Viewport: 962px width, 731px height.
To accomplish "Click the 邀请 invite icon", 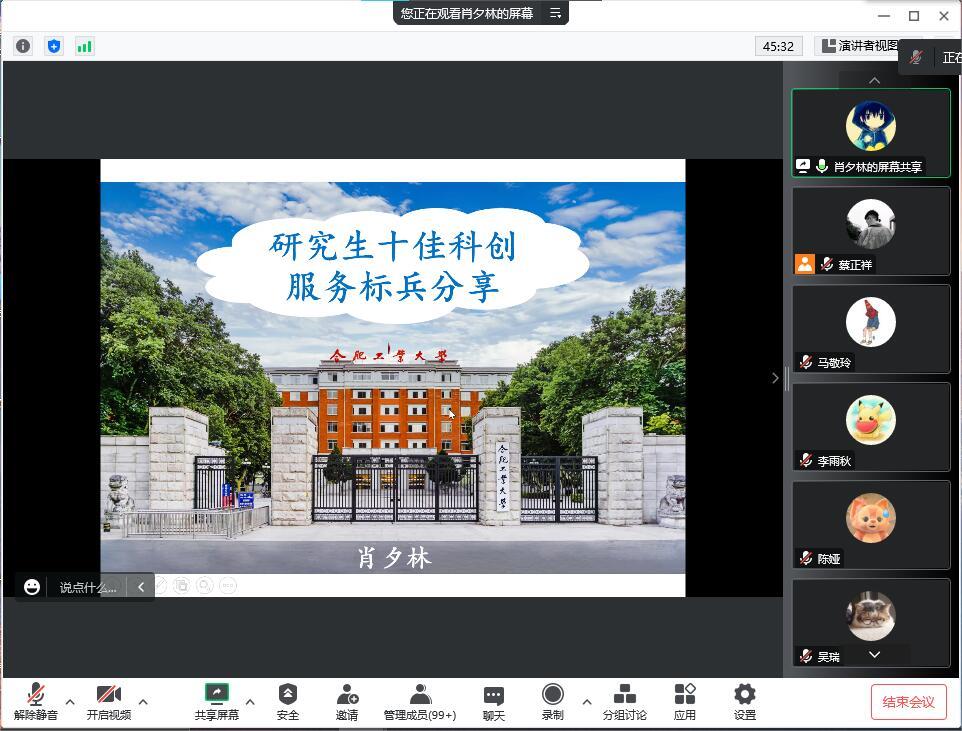I will [347, 702].
